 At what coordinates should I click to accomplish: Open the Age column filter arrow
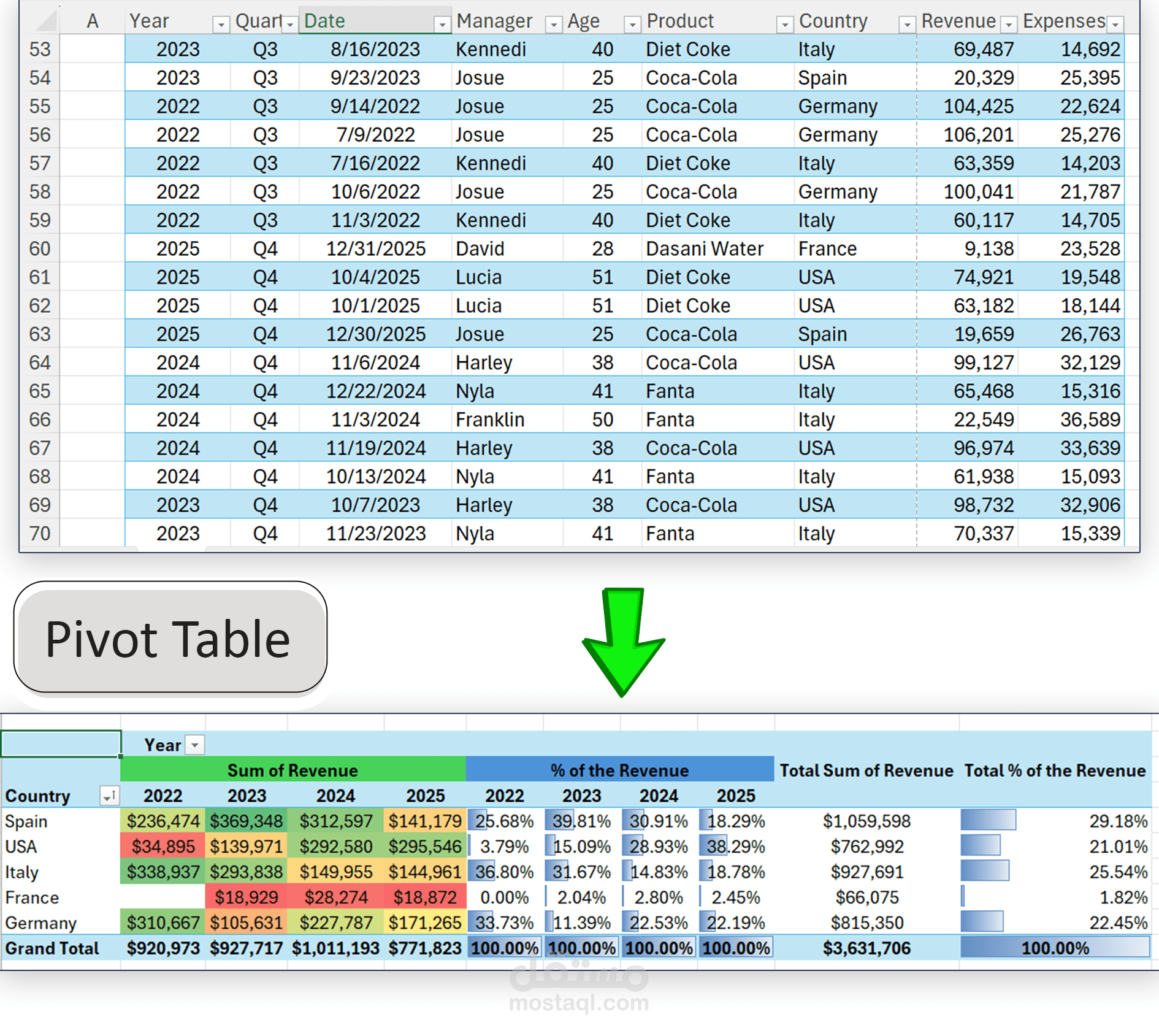tap(632, 23)
